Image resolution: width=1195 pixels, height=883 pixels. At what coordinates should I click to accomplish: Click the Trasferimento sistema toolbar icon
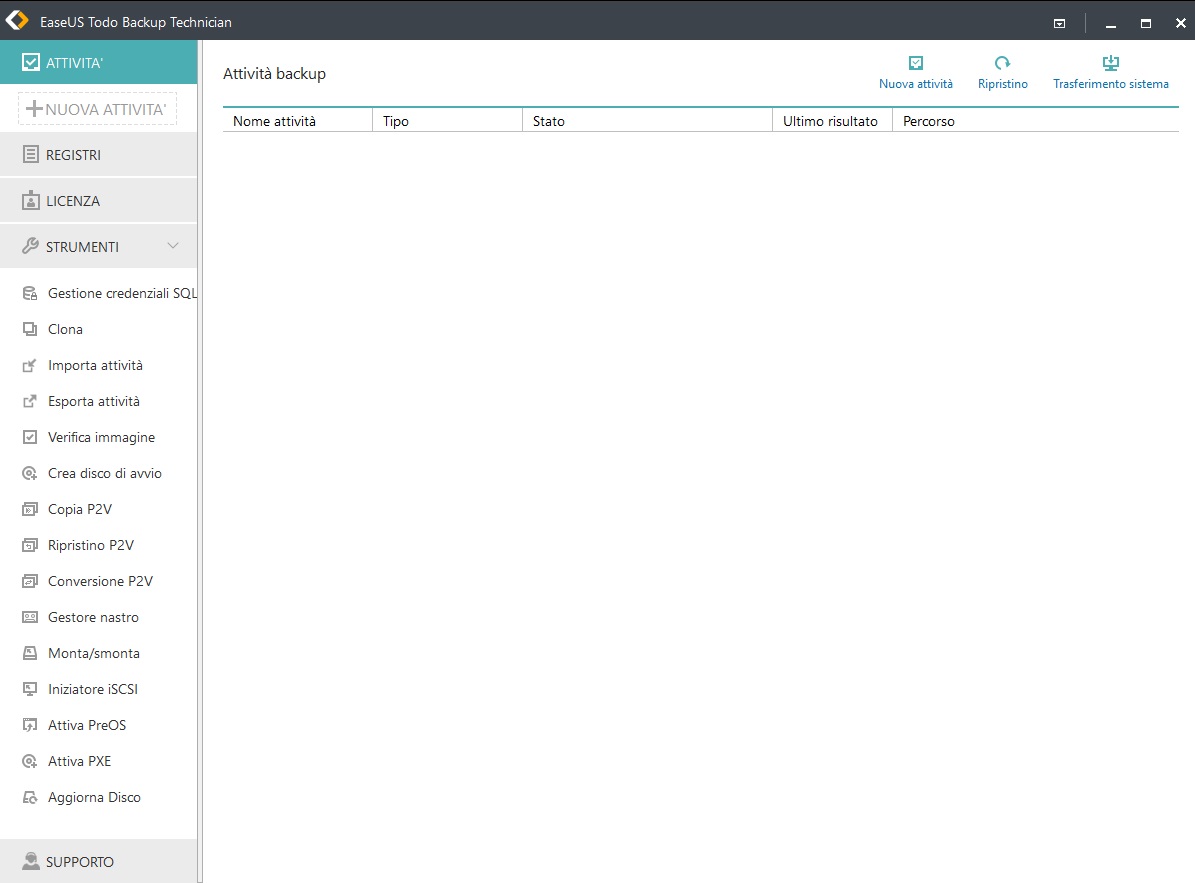click(1111, 63)
